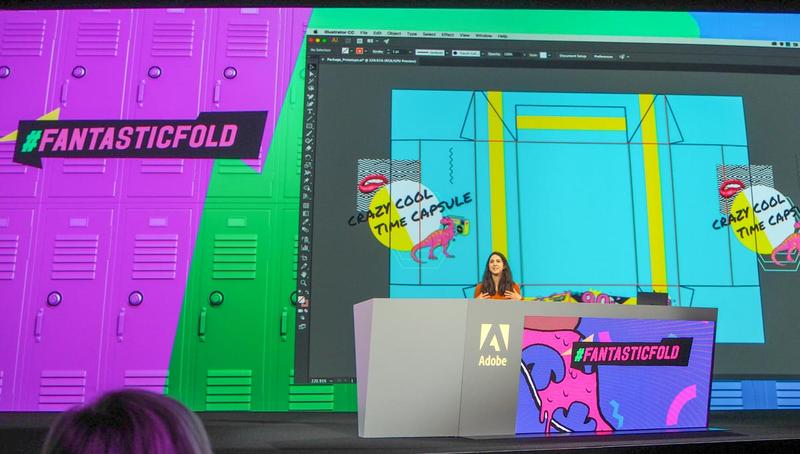The width and height of the screenshot is (800, 454).
Task: Click the No Selection label in control bar
Action: click(x=320, y=50)
